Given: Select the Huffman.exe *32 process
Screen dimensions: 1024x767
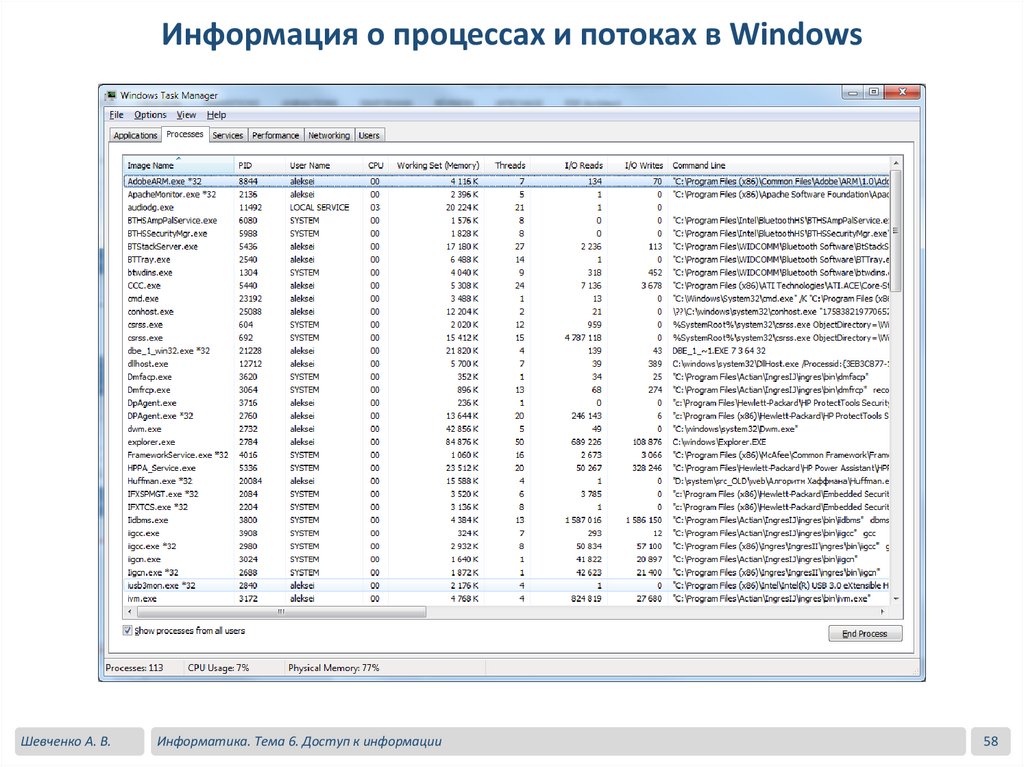Looking at the screenshot, I should tap(506, 481).
